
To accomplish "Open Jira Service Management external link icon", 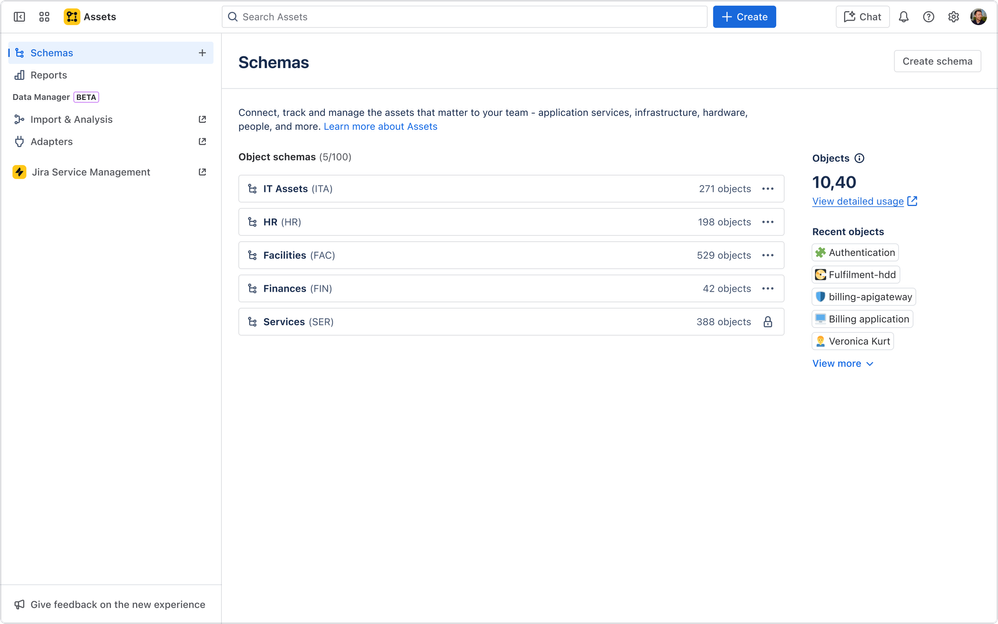I will click(202, 172).
